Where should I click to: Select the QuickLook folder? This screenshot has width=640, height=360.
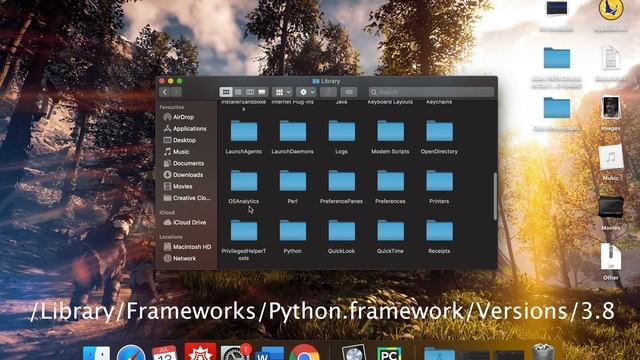click(x=342, y=231)
